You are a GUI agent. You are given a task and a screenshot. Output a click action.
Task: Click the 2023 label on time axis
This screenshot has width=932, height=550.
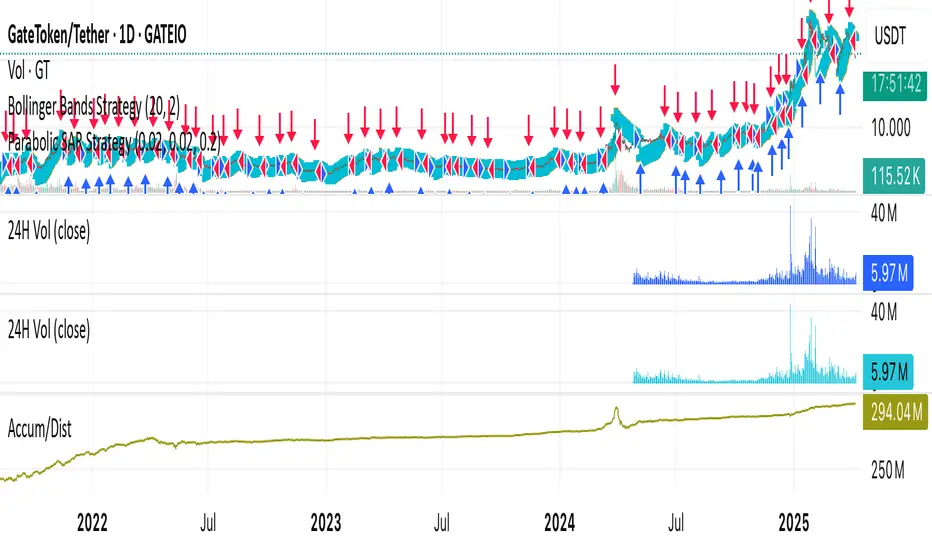pos(326,523)
